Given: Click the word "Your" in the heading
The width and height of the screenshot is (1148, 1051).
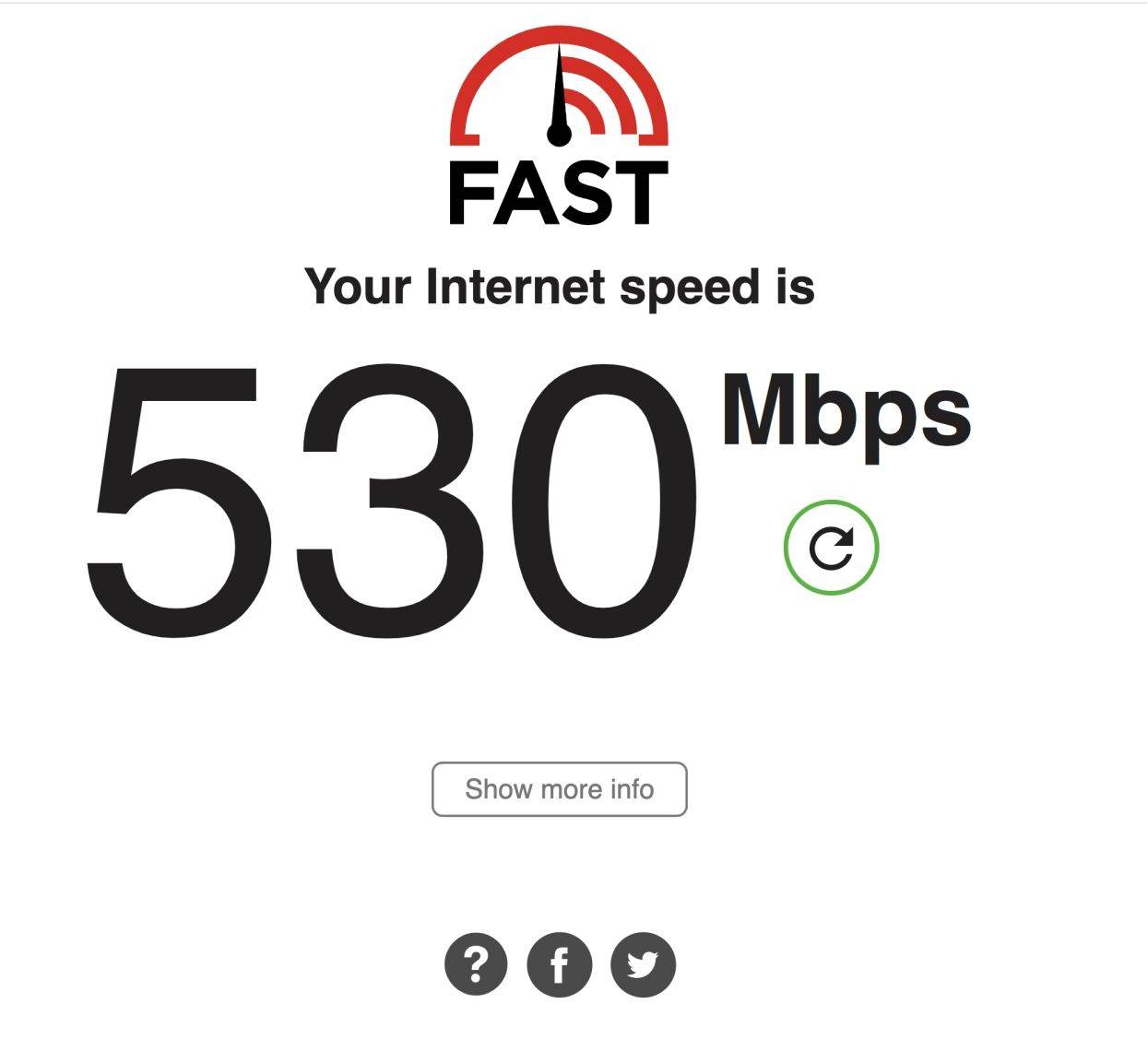Looking at the screenshot, I should (x=358, y=287).
